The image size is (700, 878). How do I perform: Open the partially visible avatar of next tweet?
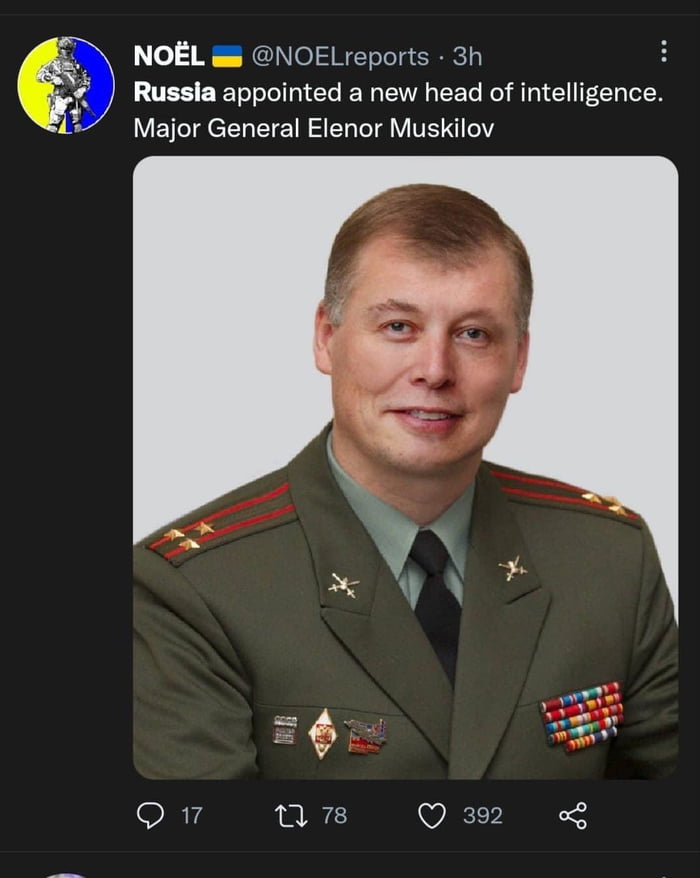coord(66,875)
